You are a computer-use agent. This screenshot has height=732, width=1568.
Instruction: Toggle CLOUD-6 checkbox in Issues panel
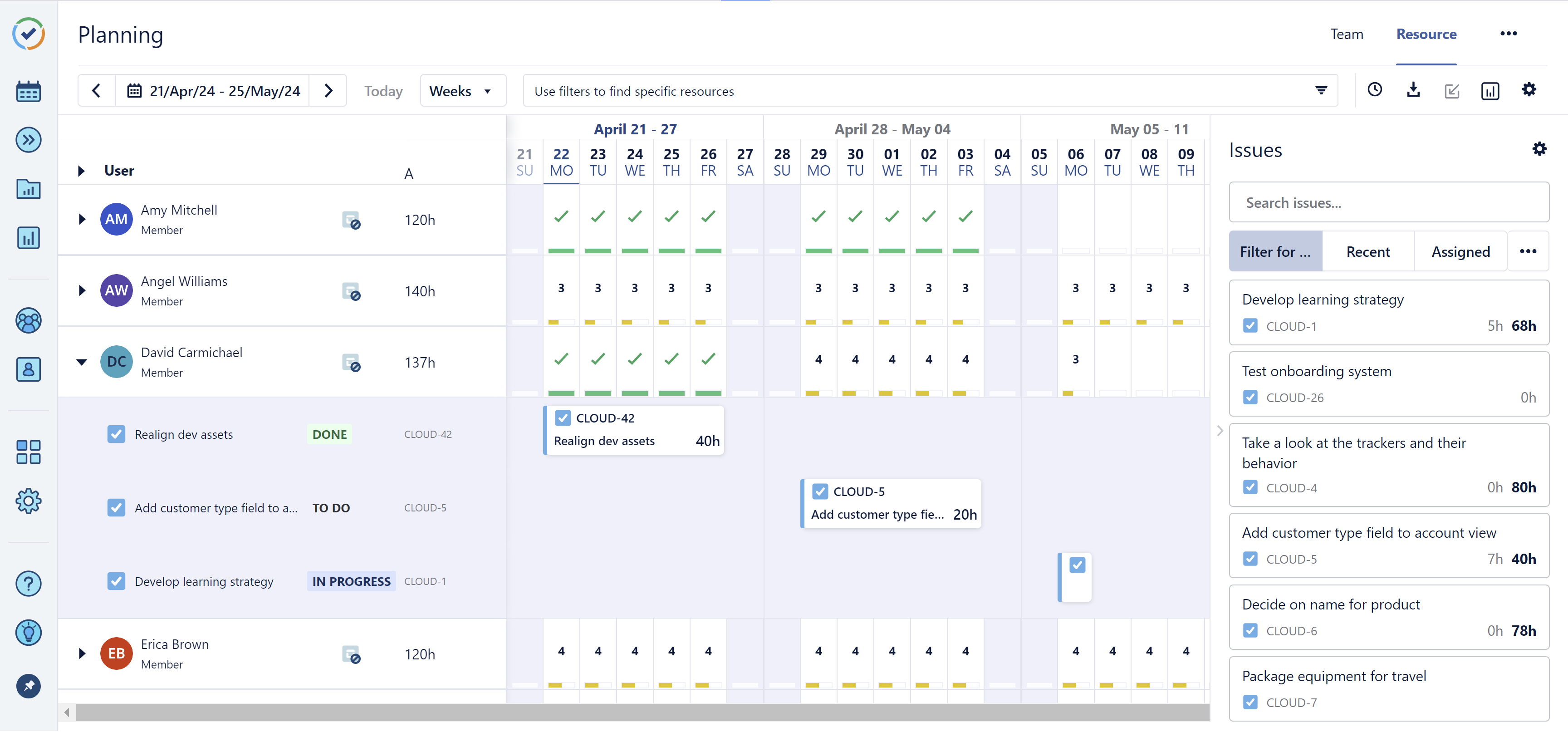coord(1250,631)
